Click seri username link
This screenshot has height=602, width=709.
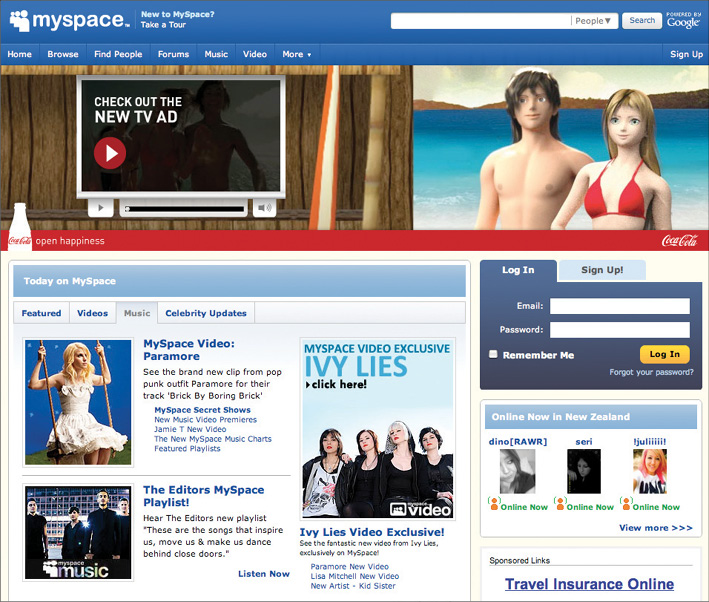tap(584, 441)
